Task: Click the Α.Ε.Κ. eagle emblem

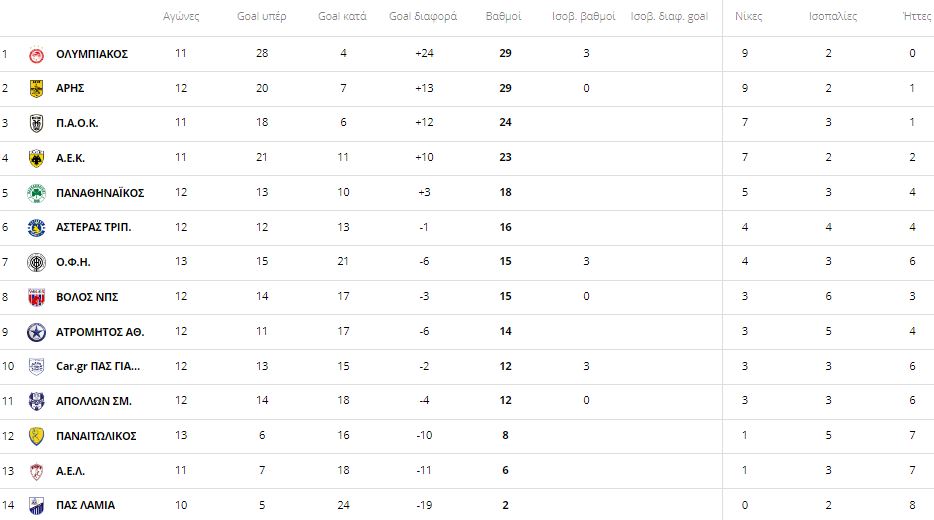Action: point(36,158)
